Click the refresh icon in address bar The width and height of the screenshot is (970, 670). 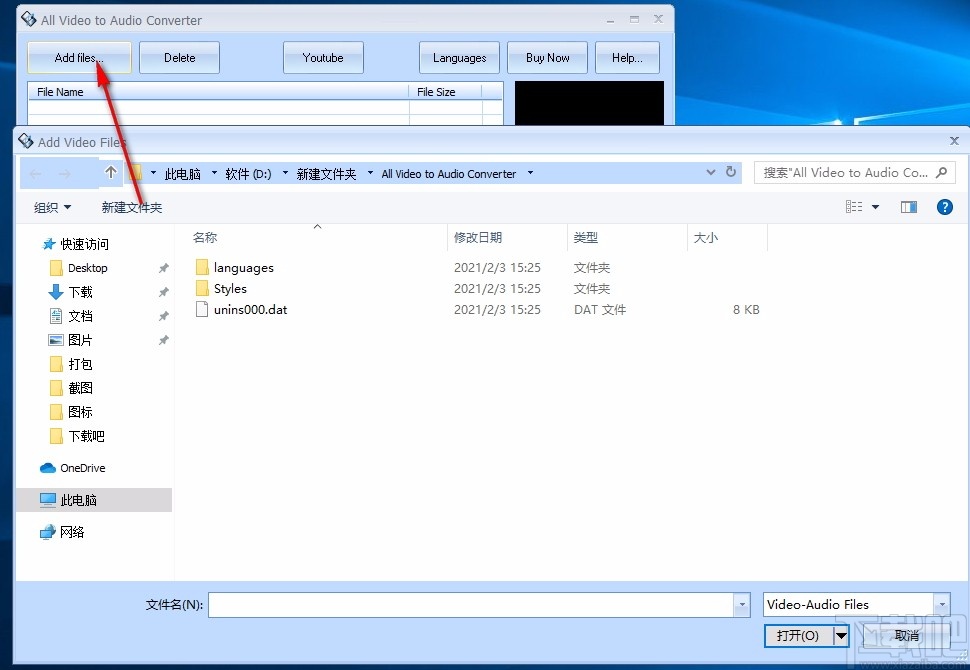(731, 172)
